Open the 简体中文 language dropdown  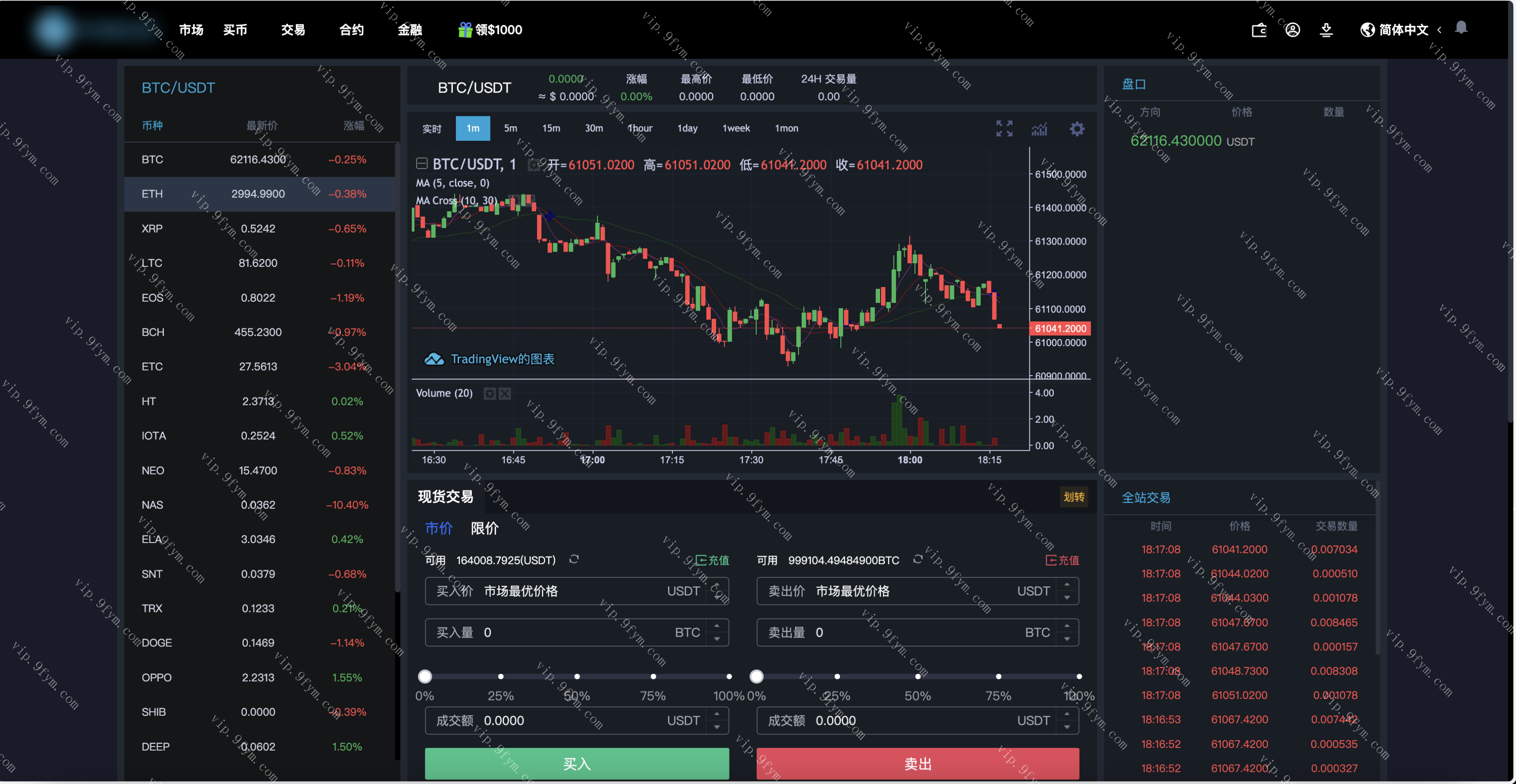1404,30
